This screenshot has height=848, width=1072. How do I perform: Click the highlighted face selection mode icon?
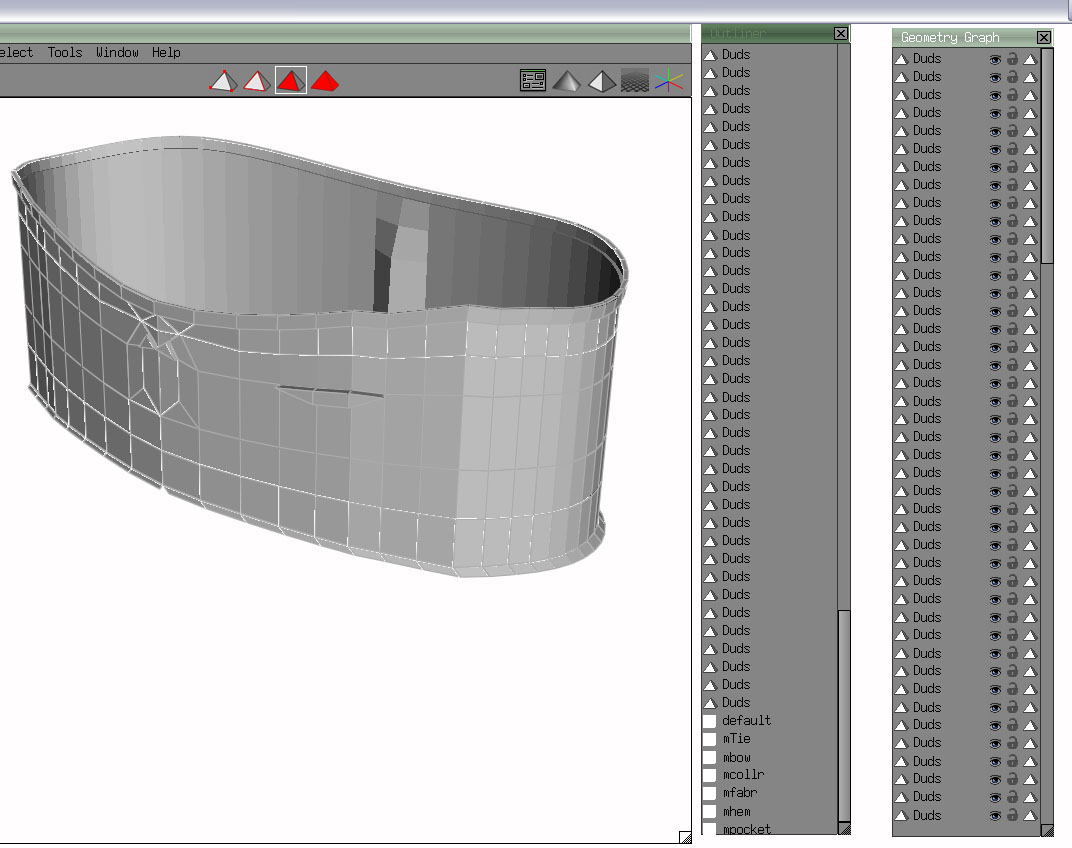pyautogui.click(x=291, y=81)
